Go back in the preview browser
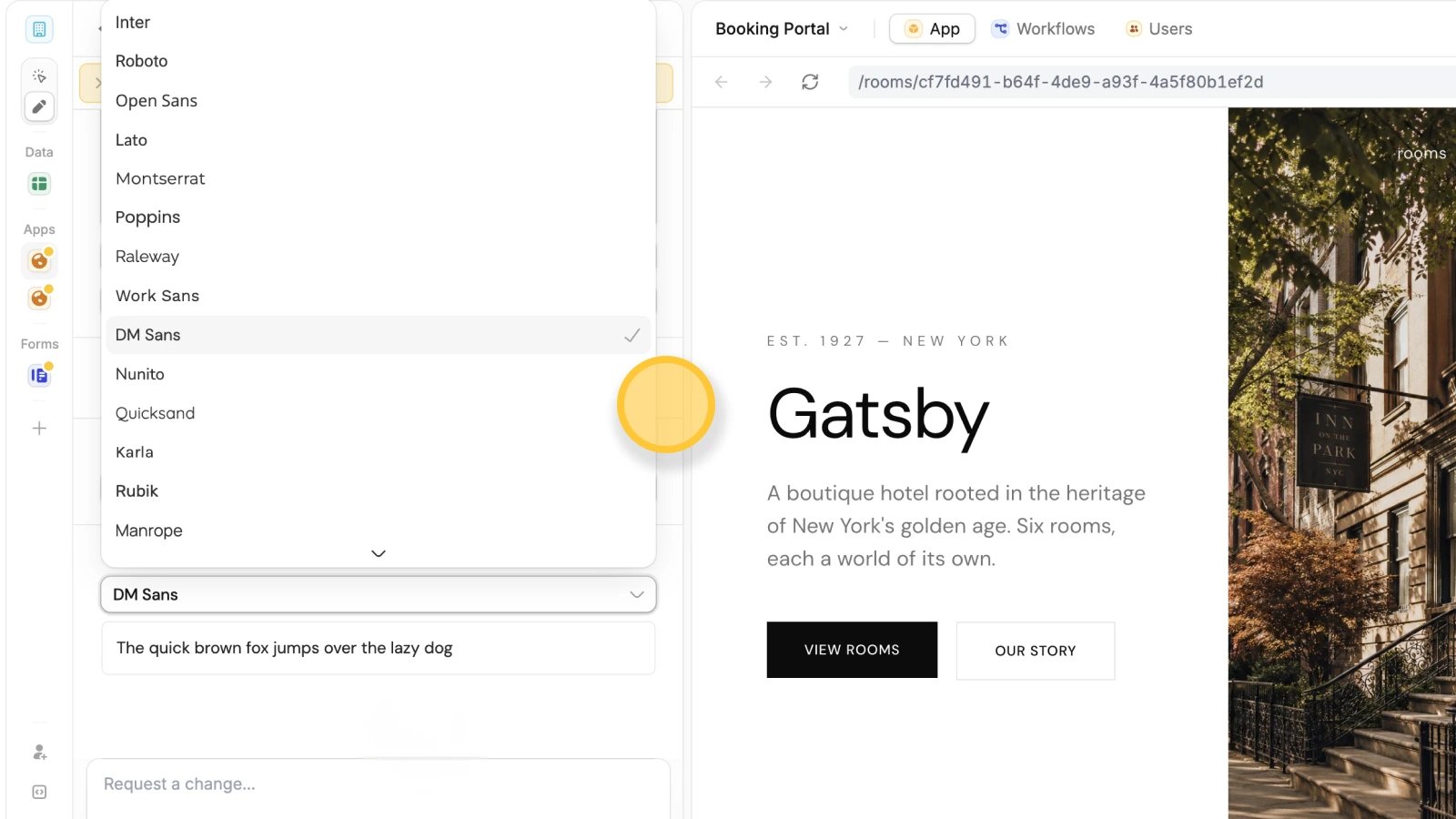 [722, 82]
